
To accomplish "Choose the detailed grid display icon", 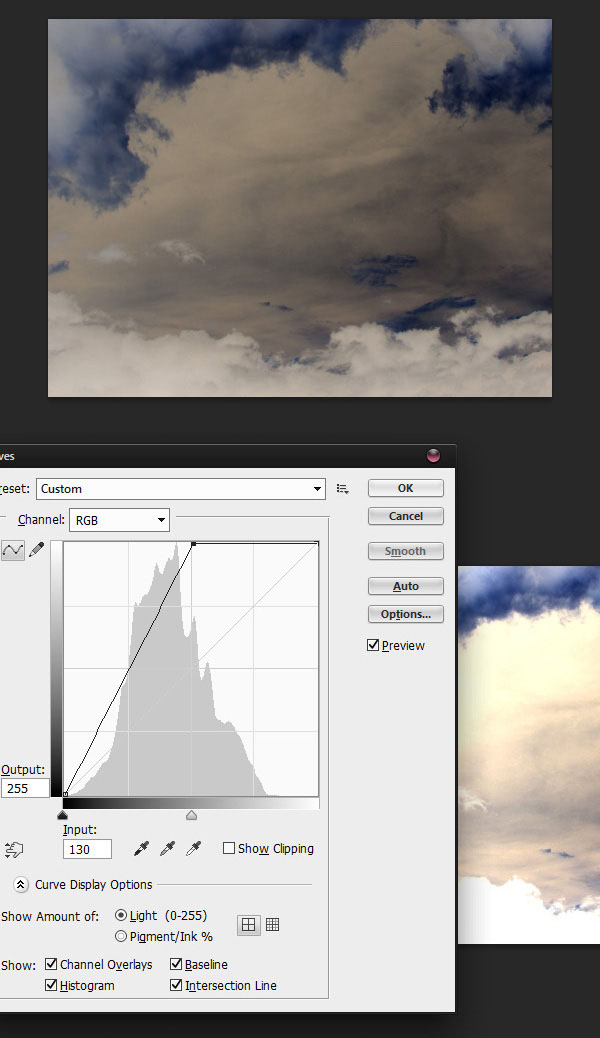I will coord(272,925).
